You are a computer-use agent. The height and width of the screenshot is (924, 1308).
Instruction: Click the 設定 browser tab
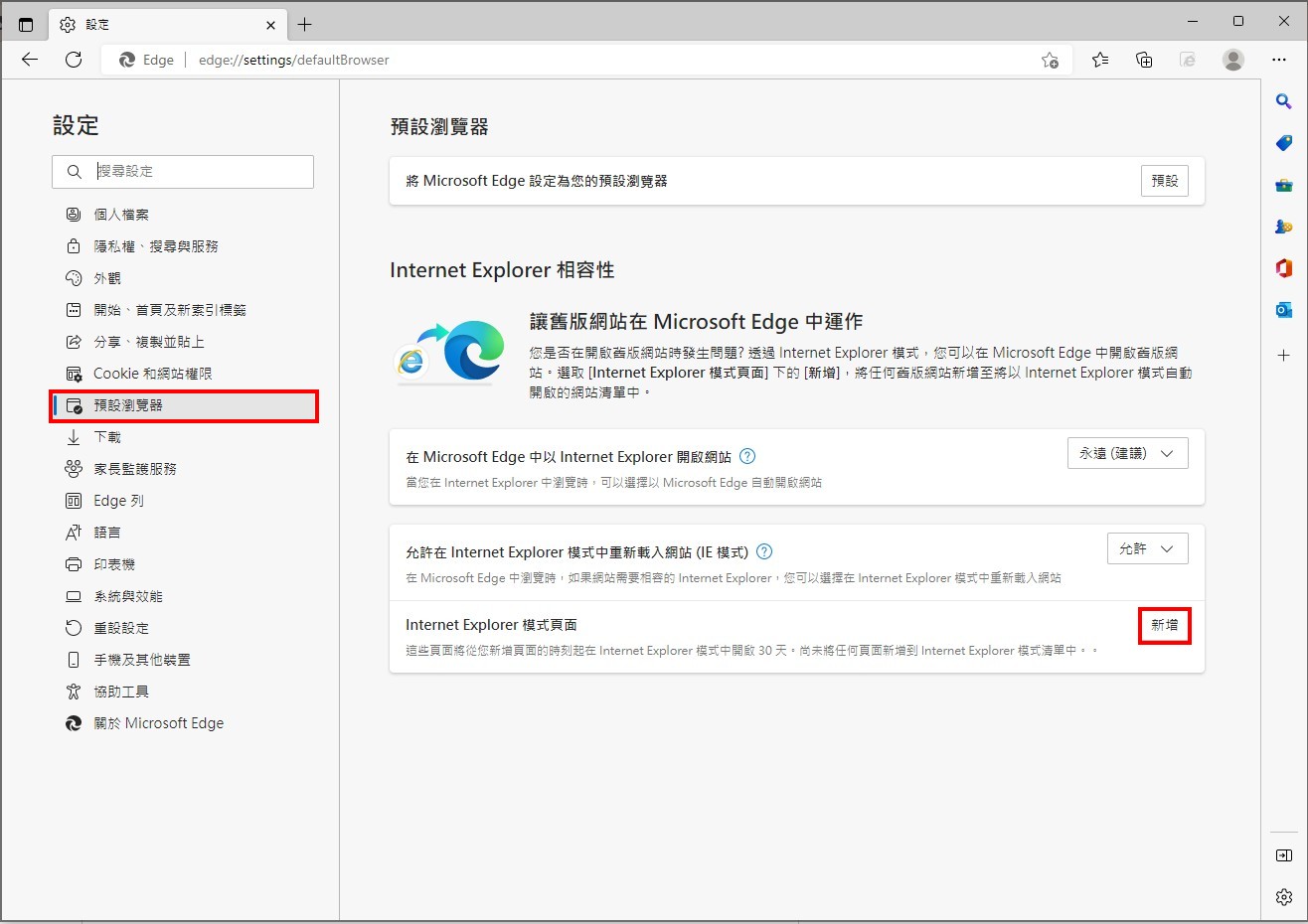coord(167,25)
